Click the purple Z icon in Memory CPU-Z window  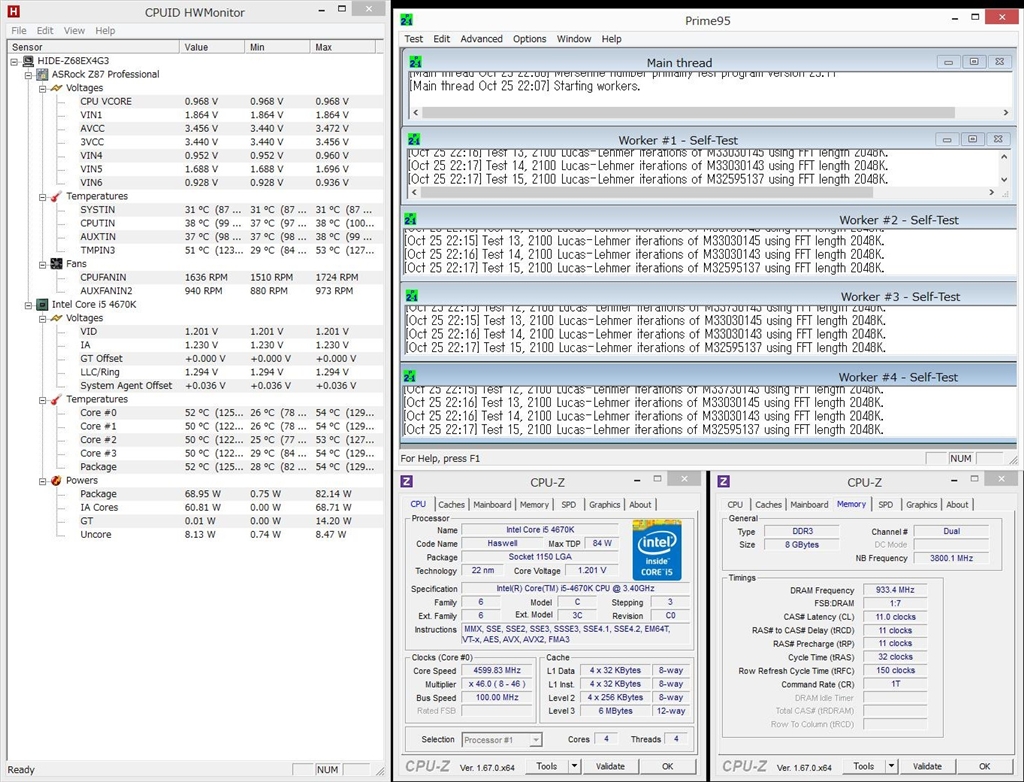click(724, 482)
